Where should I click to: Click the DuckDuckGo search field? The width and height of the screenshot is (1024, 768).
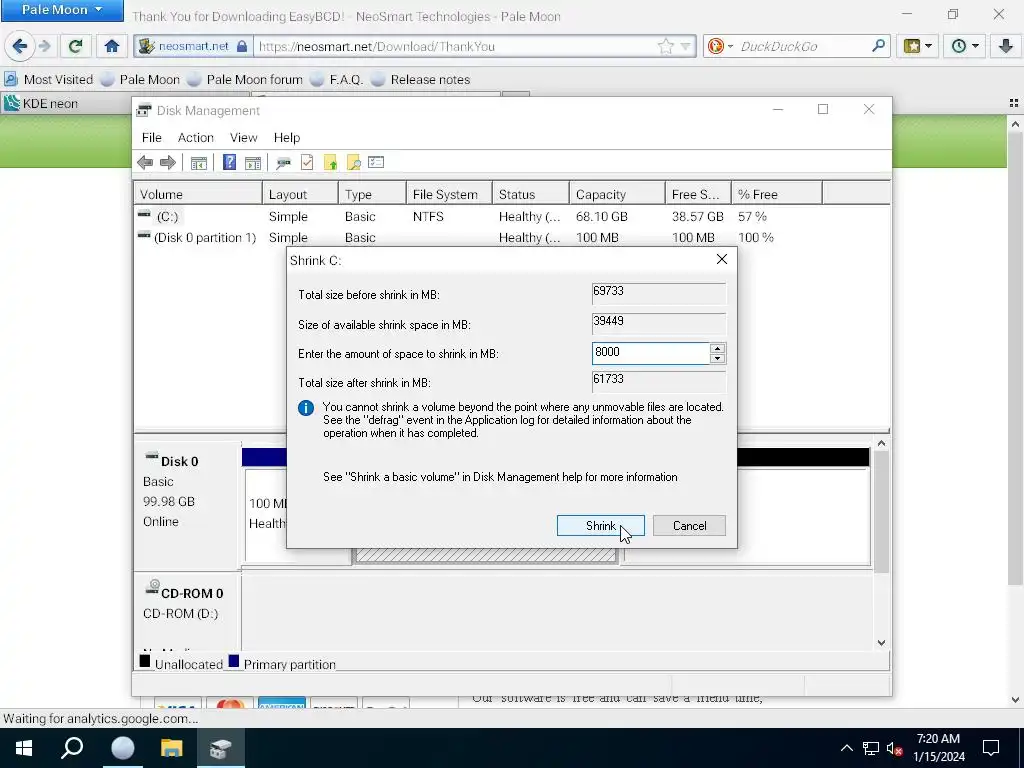tap(804, 46)
